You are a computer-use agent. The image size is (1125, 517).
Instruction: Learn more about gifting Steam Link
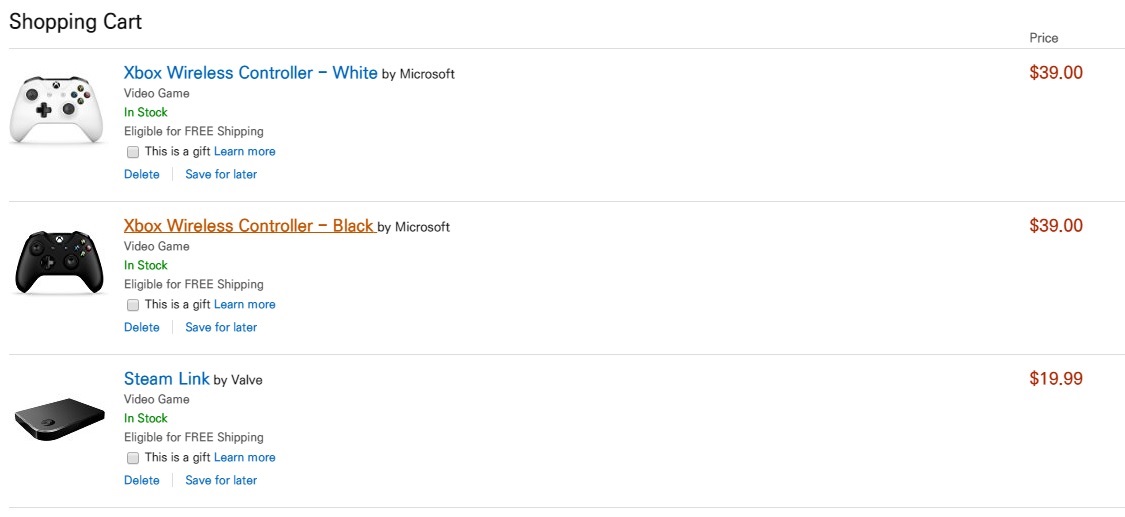point(244,458)
